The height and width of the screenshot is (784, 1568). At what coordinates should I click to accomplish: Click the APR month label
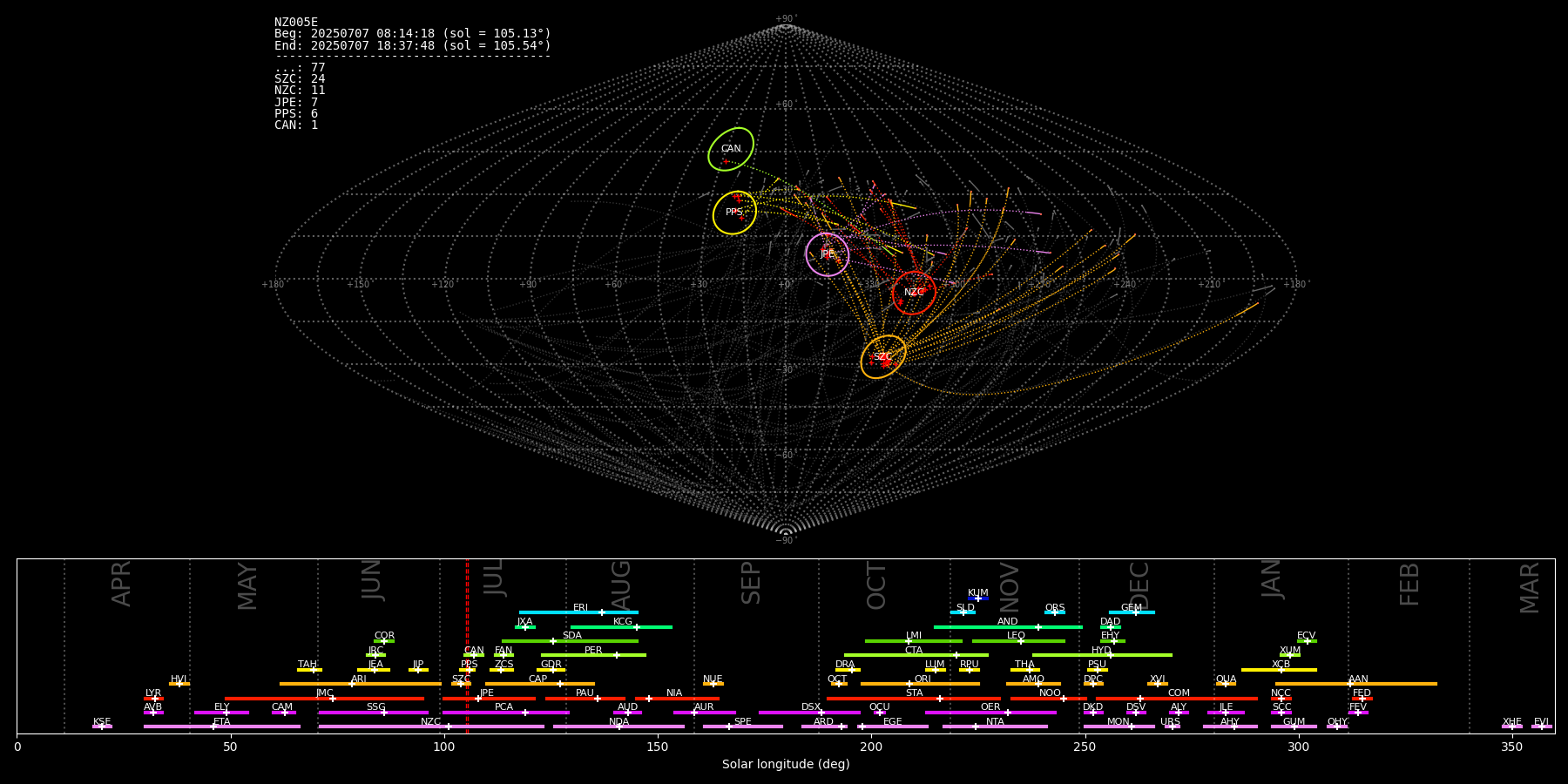121,584
